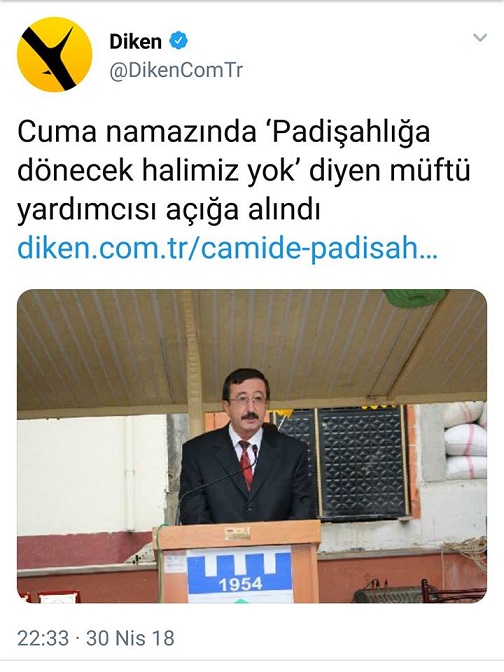
Task: Click the speaker's red tie in photo
Action: tap(246, 465)
